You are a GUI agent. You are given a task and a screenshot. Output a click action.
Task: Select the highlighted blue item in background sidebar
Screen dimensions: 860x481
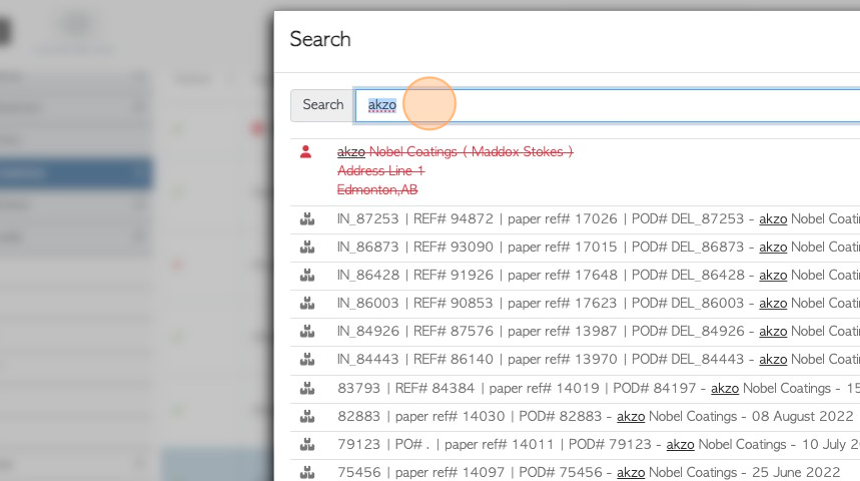click(x=76, y=174)
